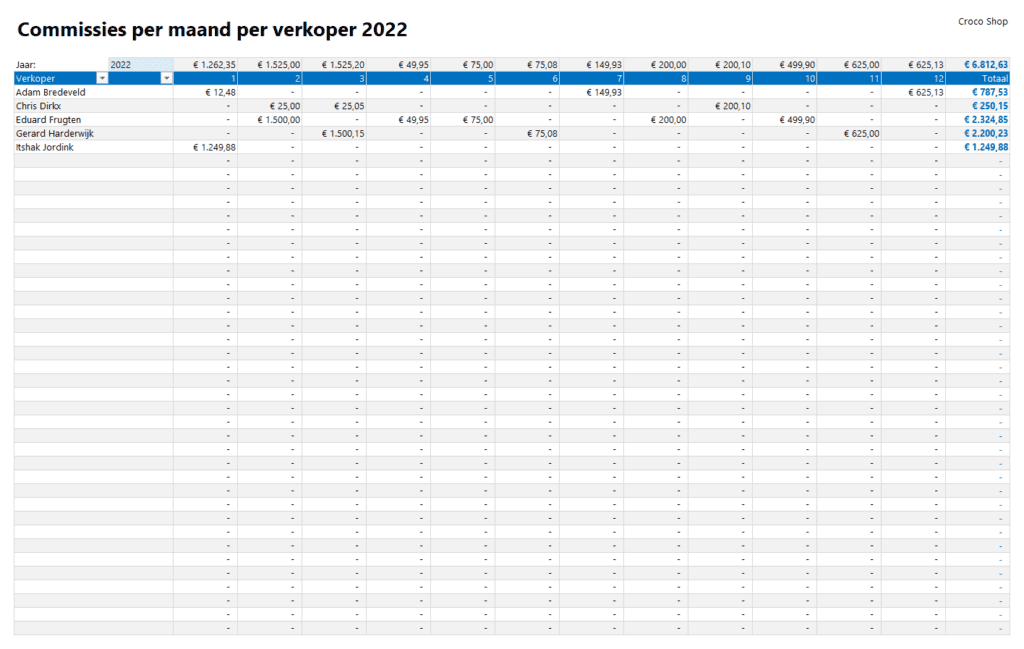Click Gerard Harderwijk's € 1.500,15 cell
Image resolution: width=1024 pixels, height=649 pixels.
342,133
